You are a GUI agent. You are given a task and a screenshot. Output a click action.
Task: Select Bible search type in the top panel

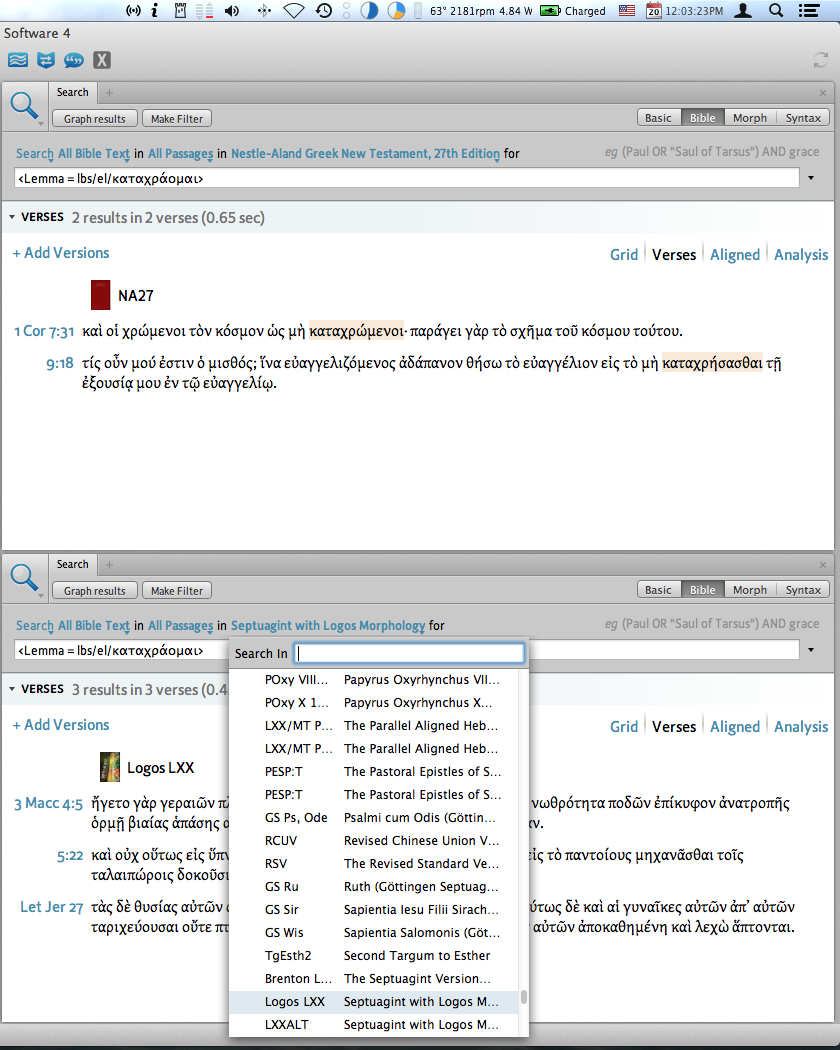coord(703,118)
